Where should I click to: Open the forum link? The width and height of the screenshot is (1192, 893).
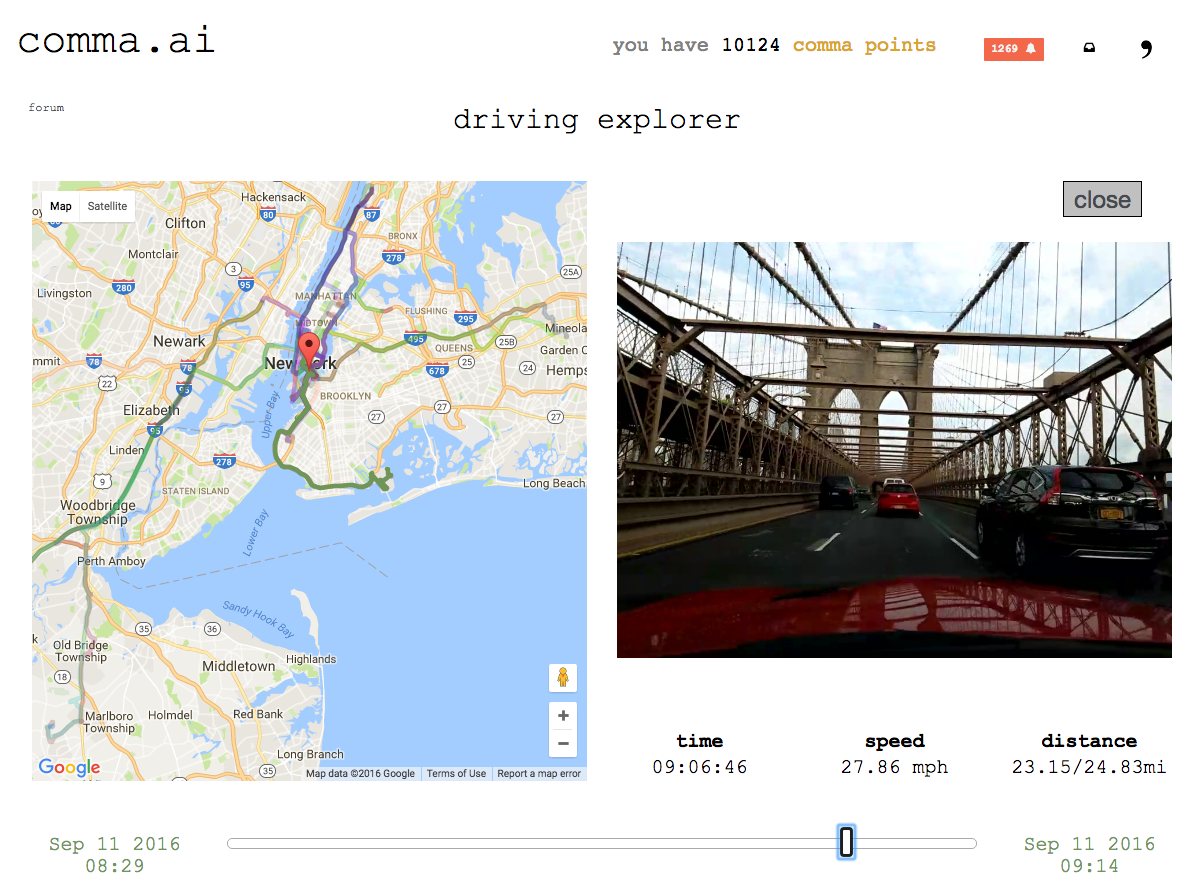click(46, 108)
